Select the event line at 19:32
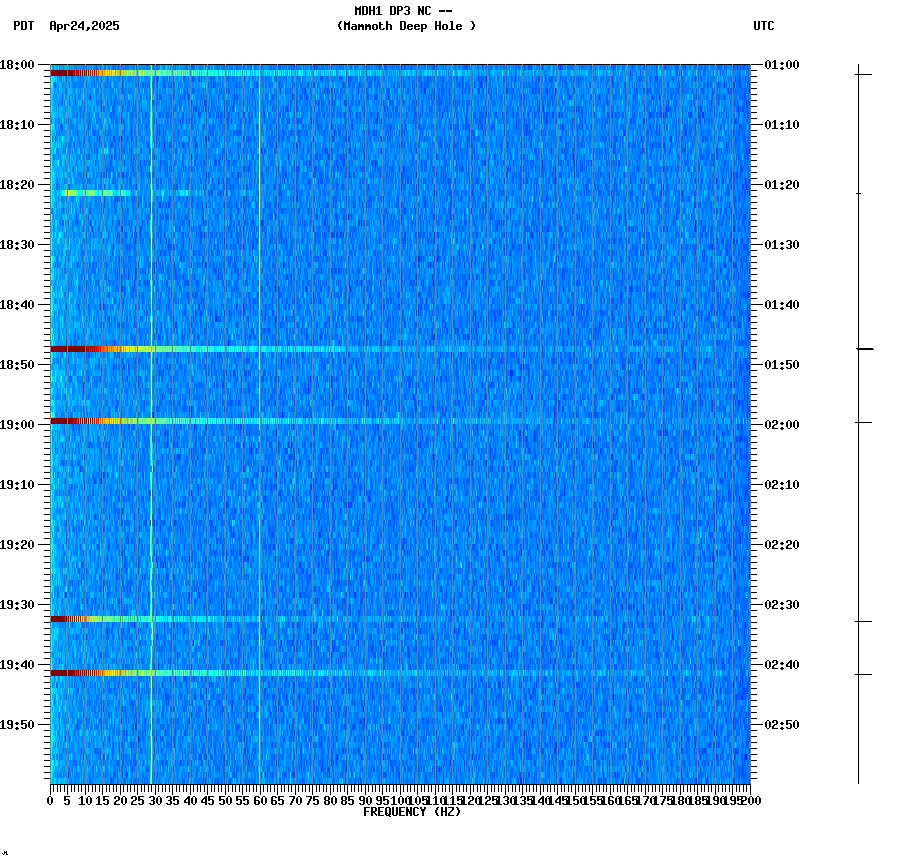This screenshot has height=864, width=902. click(x=200, y=620)
